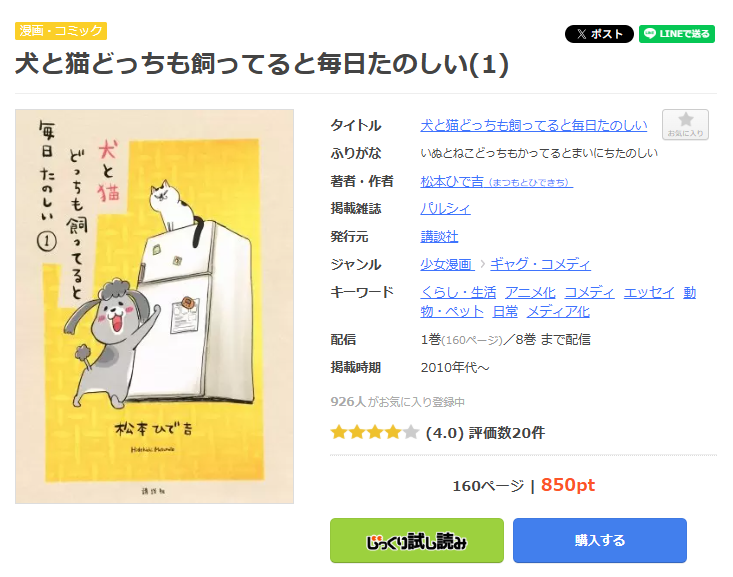Select the ギャグ・コメディ genre link

[540, 264]
